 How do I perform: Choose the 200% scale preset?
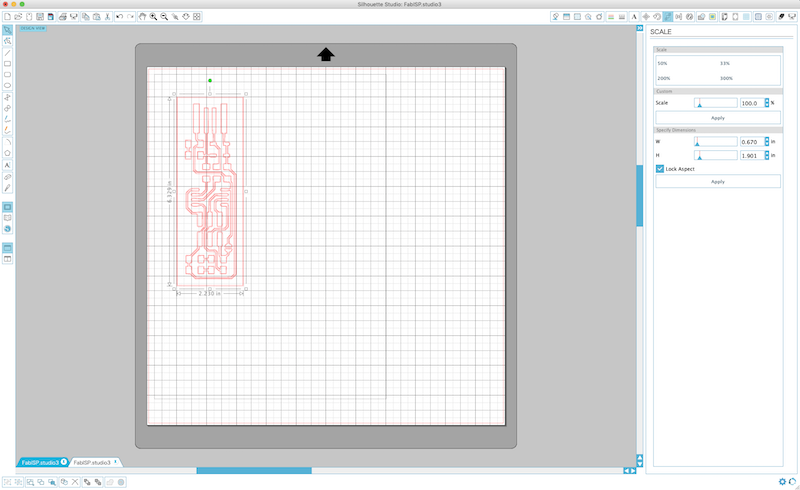(664, 78)
